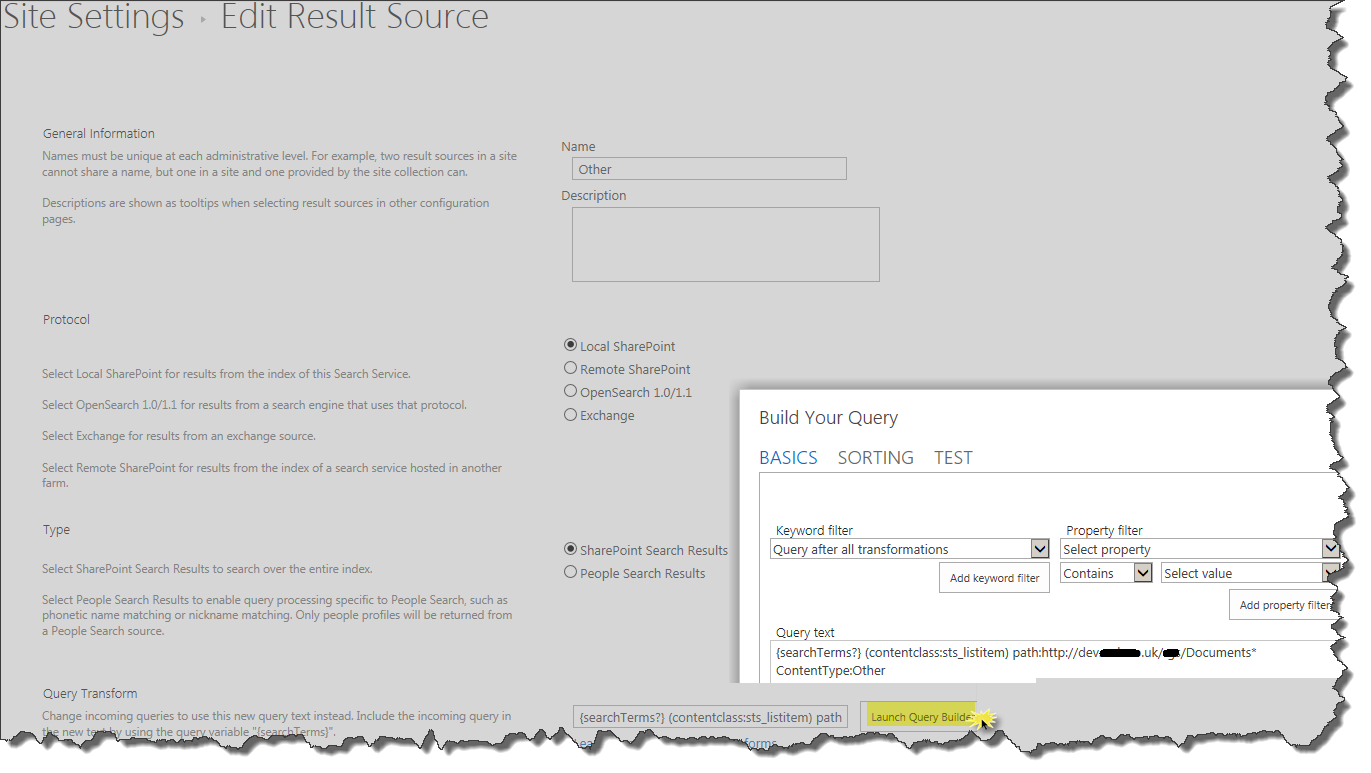The image size is (1371, 773).
Task: Open the Contains operator dropdown
Action: [x=1106, y=573]
